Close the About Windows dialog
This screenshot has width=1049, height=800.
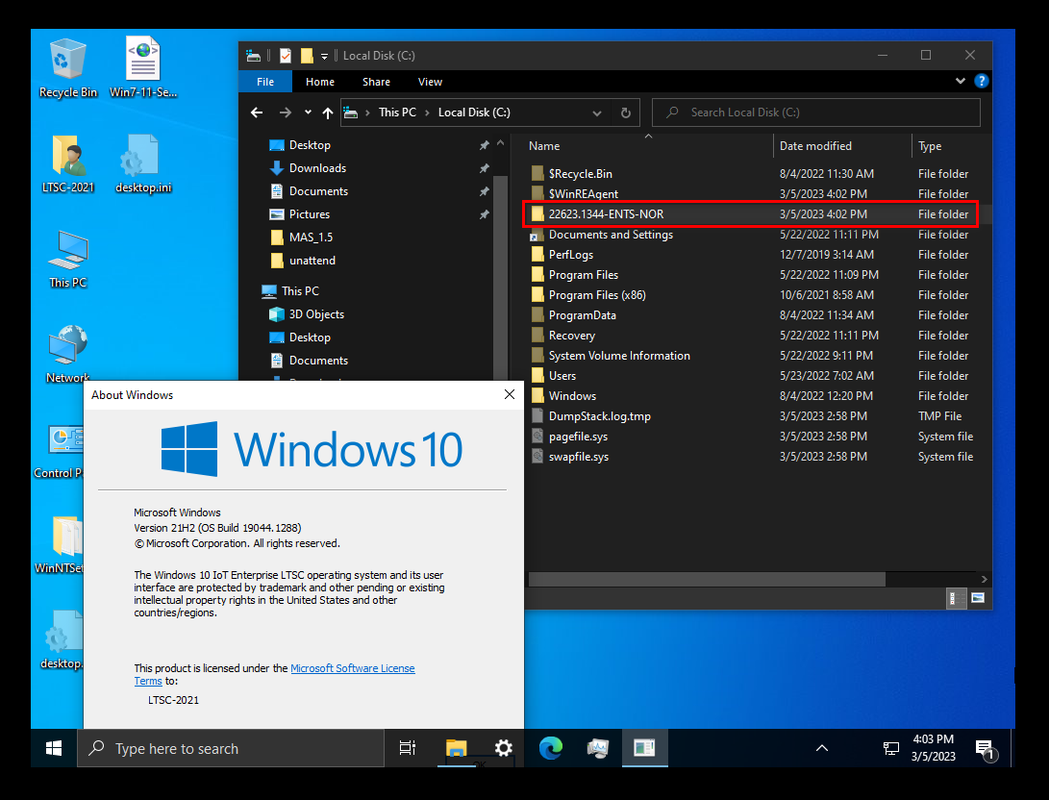click(x=509, y=395)
